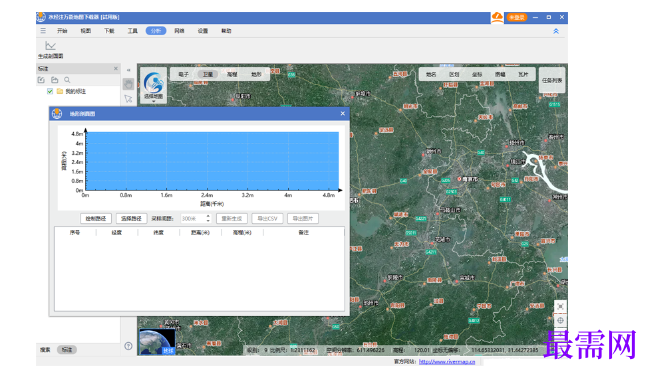Click the open folder icon in markers panel
This screenshot has height=376, width=655.
click(54, 80)
